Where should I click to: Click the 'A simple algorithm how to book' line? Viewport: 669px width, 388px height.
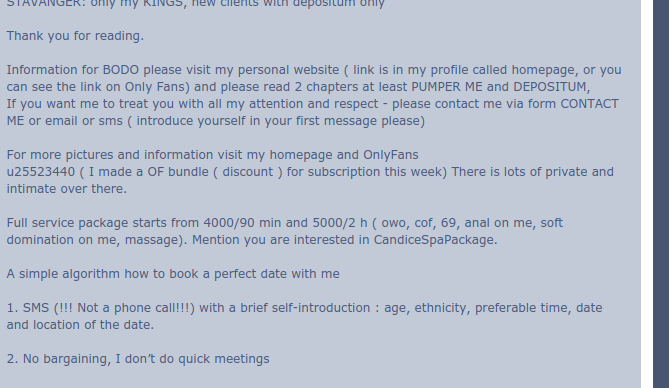(173, 274)
